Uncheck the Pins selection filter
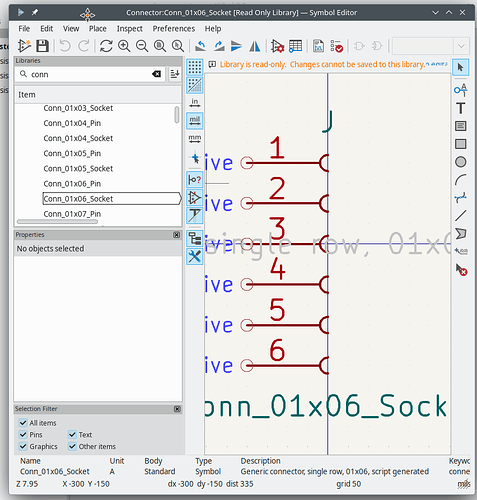The image size is (477, 500). [x=23, y=435]
